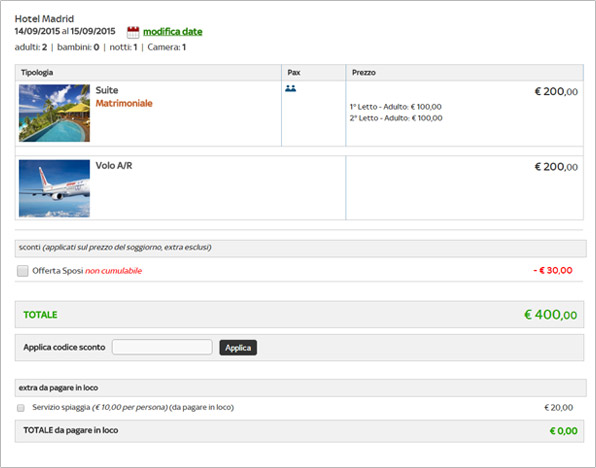This screenshot has height=468, width=596.
Task: Click the red -€ 30,00 discount amount
Action: coord(553,271)
